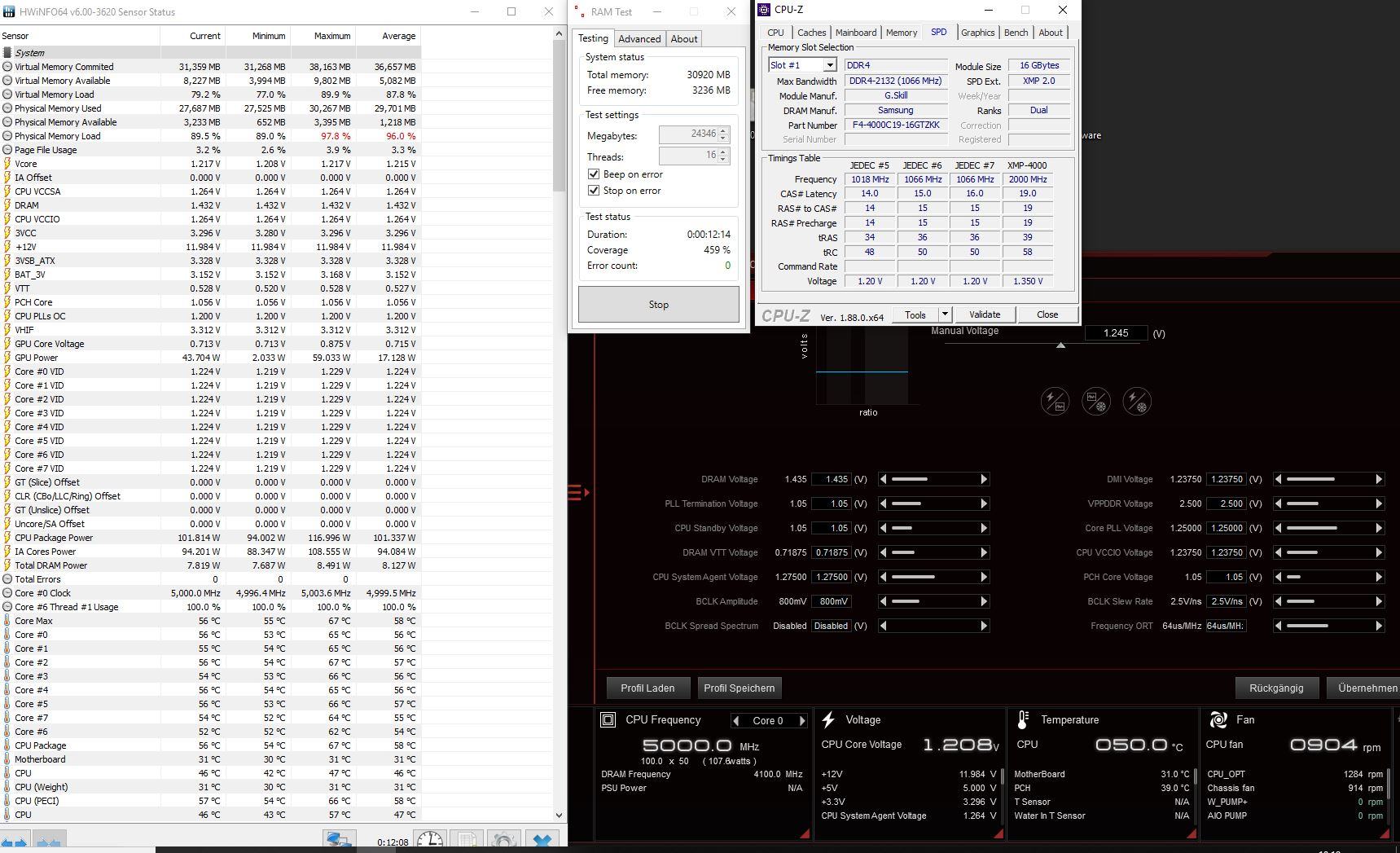Click the Temperature thermometer icon
This screenshot has height=853, width=1400.
pyautogui.click(x=1024, y=720)
